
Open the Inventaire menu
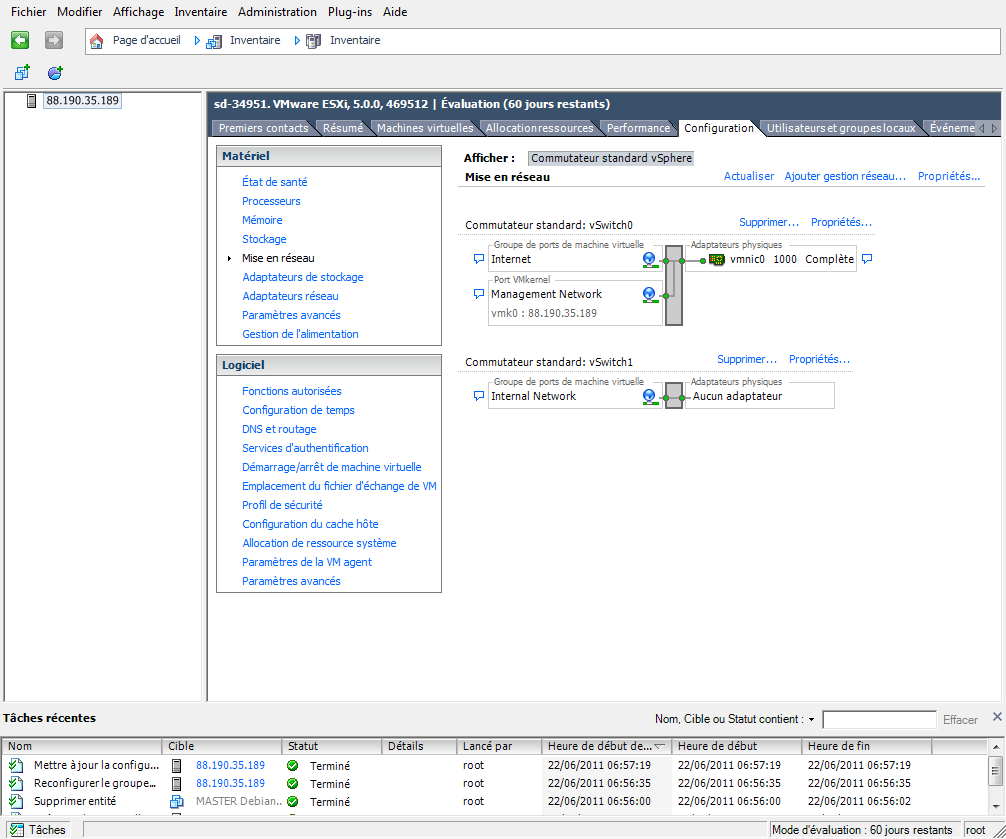click(x=200, y=12)
